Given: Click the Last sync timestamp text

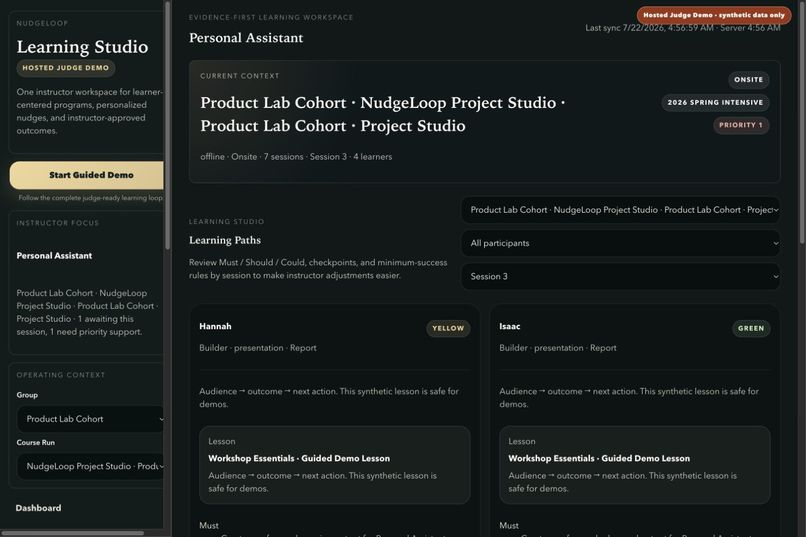Looking at the screenshot, I should tap(683, 28).
